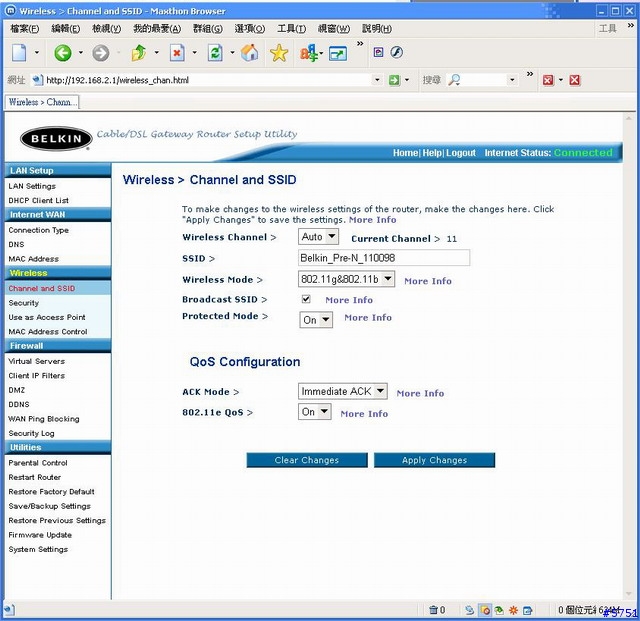This screenshot has width=640, height=621.
Task: Open the 說明(H) menu
Action: pos(377,29)
